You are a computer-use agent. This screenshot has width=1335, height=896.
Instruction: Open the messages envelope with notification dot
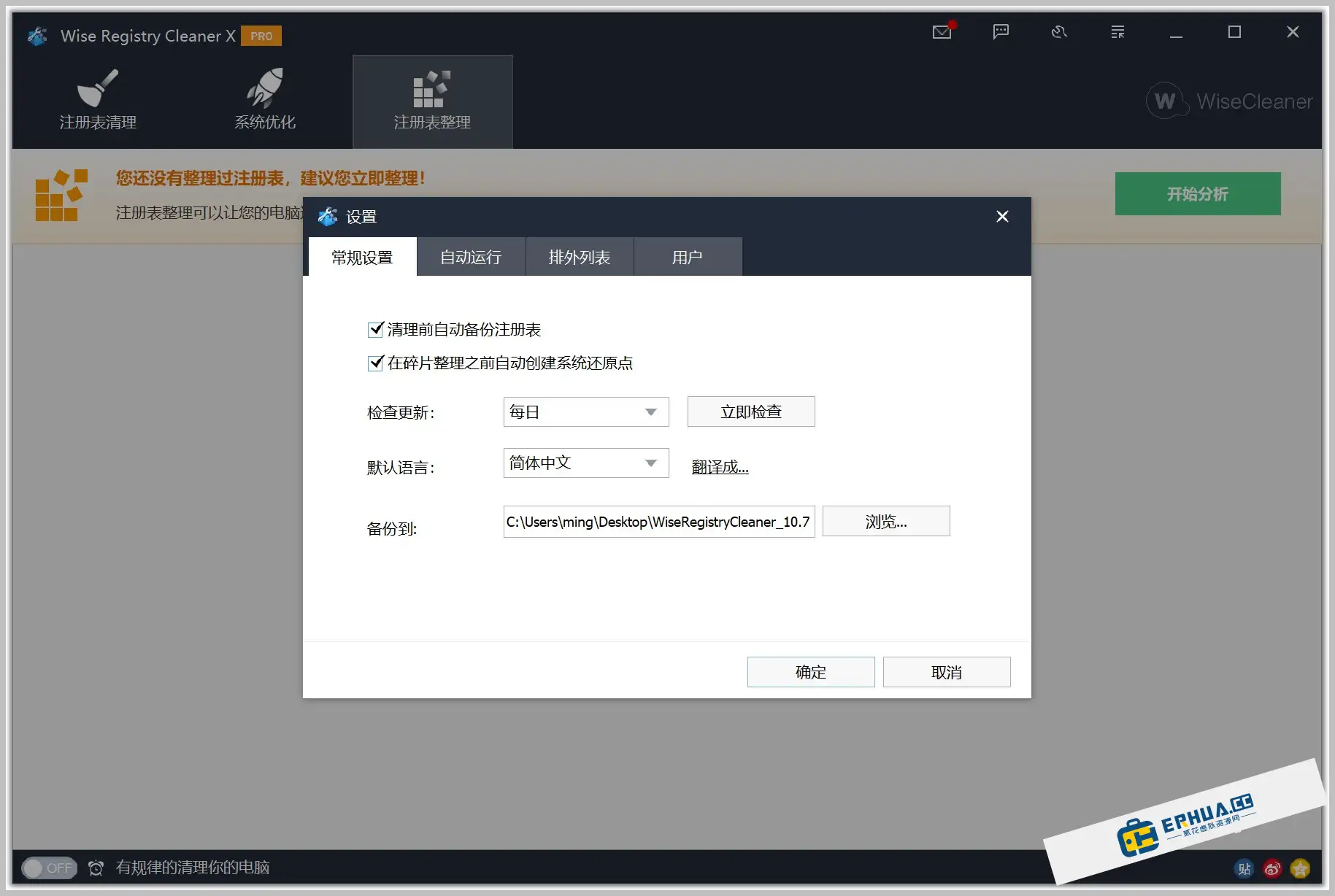[941, 32]
